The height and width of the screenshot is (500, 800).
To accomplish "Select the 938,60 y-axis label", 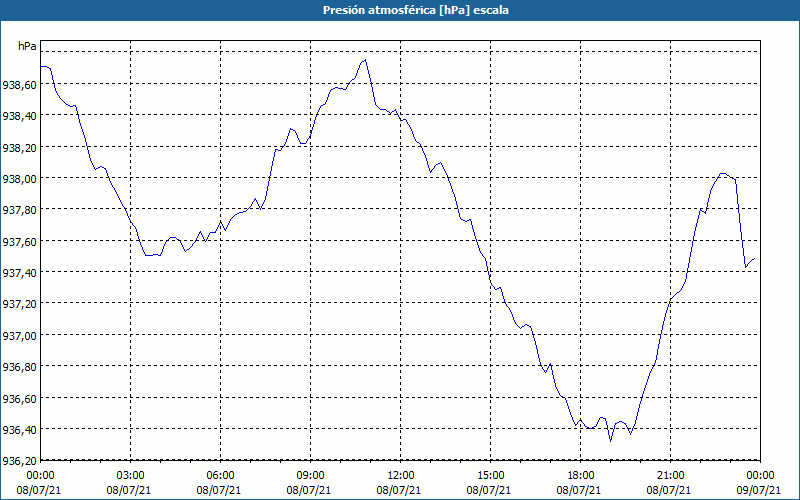I will (19, 85).
